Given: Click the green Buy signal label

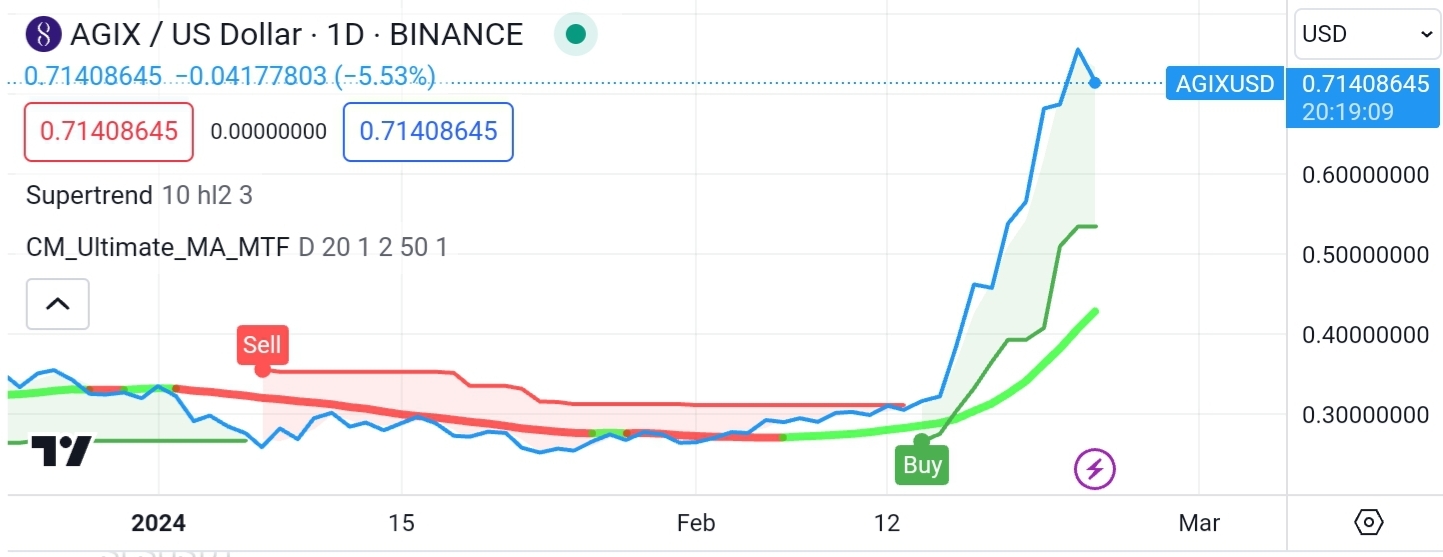Looking at the screenshot, I should coord(922,465).
